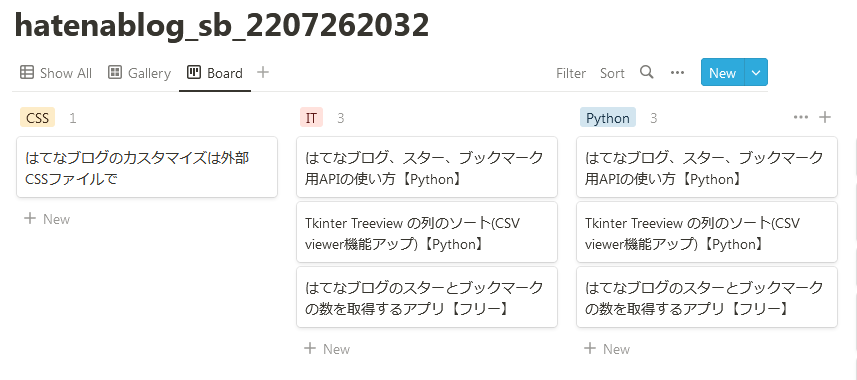Add a new view with plus icon
This screenshot has width=857, height=380.
pyautogui.click(x=263, y=72)
